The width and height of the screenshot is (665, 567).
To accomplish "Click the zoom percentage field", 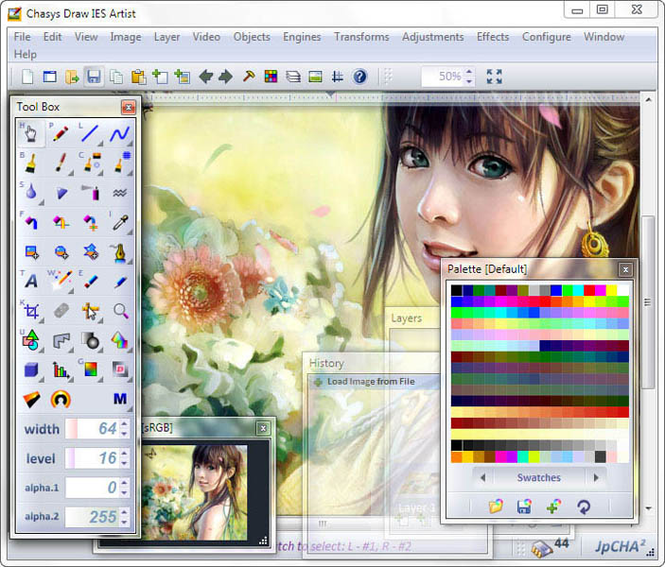I will tap(443, 76).
